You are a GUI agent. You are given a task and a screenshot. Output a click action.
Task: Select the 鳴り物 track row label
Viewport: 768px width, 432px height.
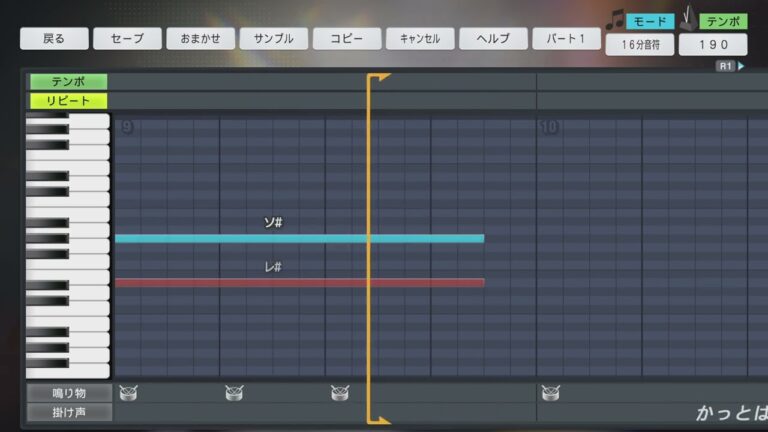(68, 393)
